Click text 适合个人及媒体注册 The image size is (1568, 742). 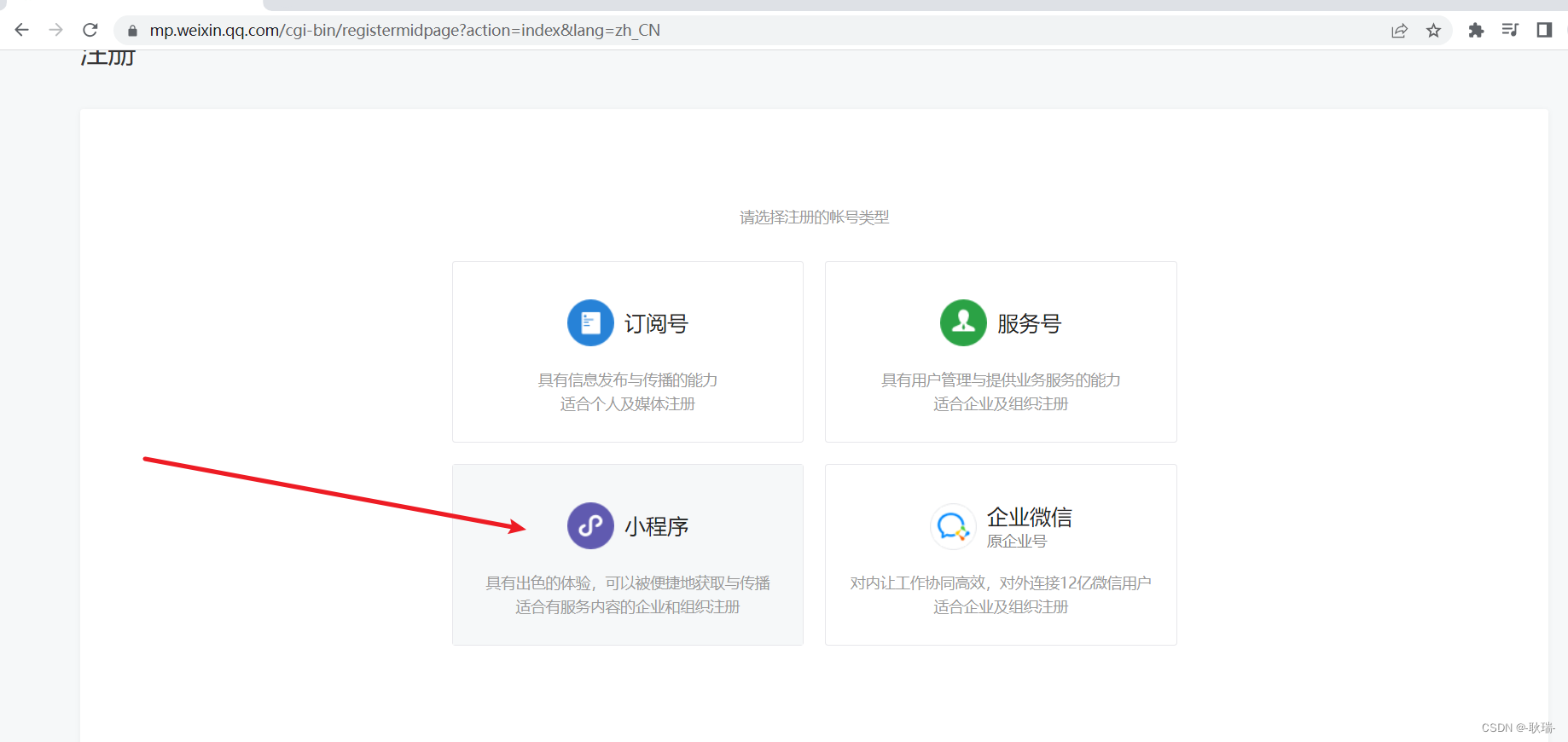pyautogui.click(x=628, y=404)
